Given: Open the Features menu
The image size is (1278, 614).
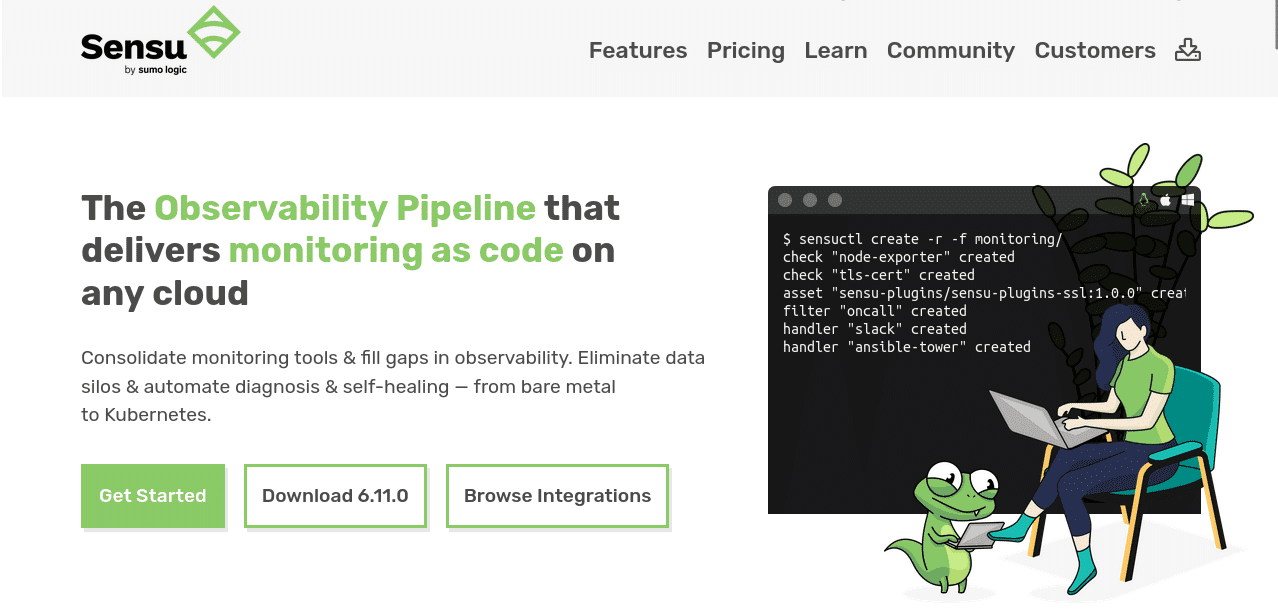Looking at the screenshot, I should coord(638,50).
